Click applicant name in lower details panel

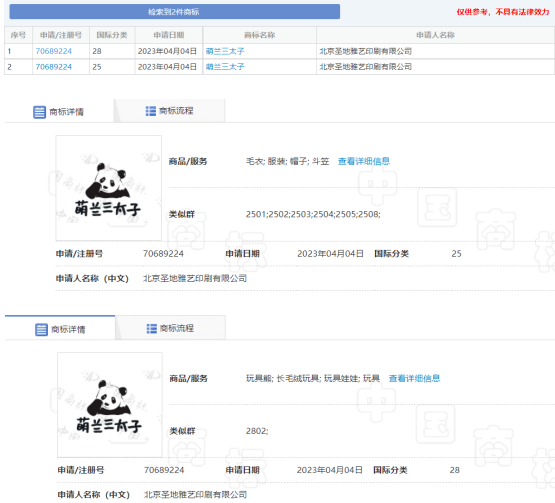pyautogui.click(x=195, y=495)
